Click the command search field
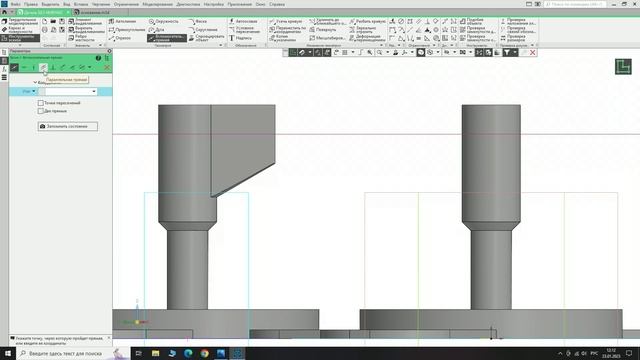The width and height of the screenshot is (640, 360). coord(576,4)
